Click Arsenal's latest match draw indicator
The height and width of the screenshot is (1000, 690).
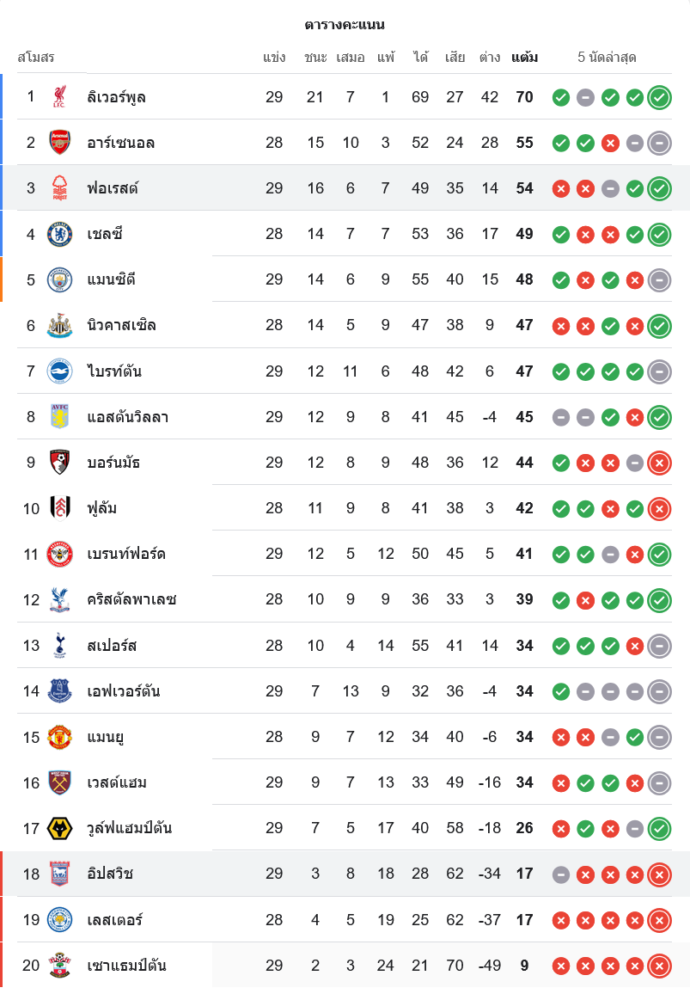click(x=659, y=143)
